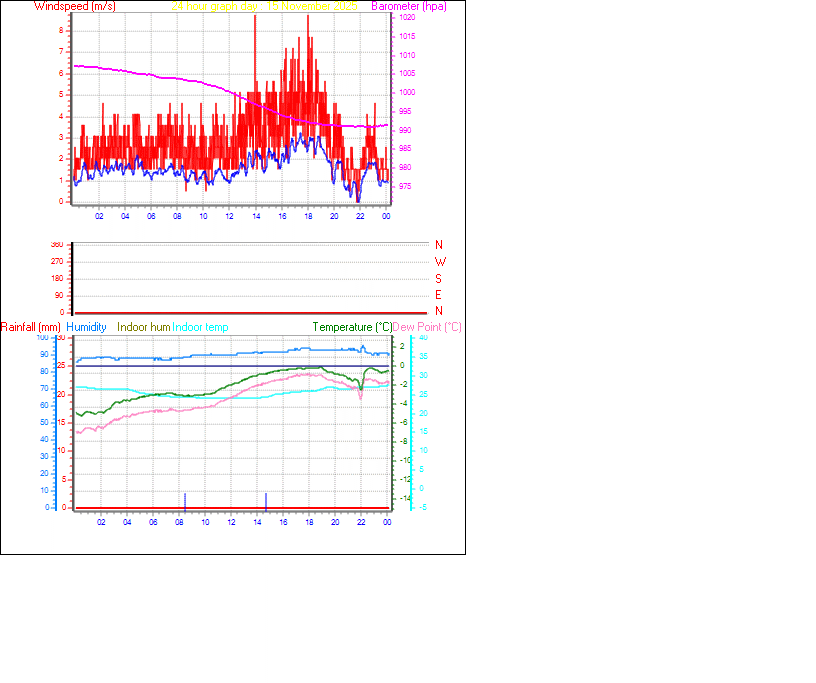Toggle the Windspeed (m/s) series label
Screen dimensions: 816x683
[x=76, y=6]
